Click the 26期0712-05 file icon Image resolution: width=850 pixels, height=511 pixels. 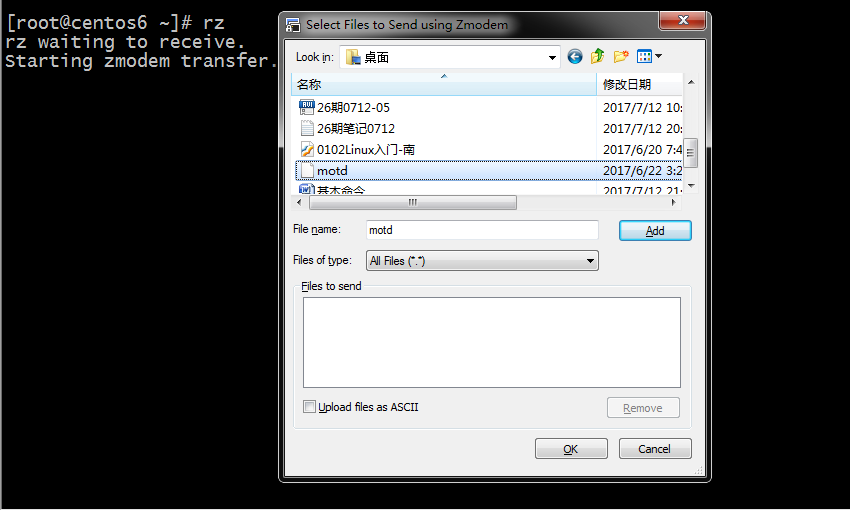(307, 107)
